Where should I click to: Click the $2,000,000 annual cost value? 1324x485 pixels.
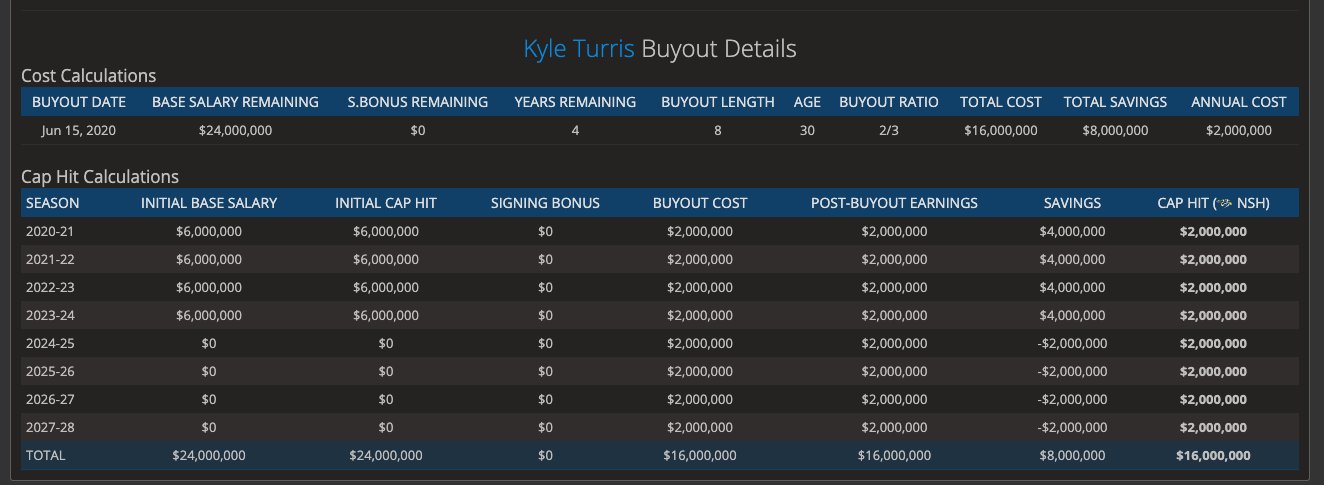tap(1239, 131)
